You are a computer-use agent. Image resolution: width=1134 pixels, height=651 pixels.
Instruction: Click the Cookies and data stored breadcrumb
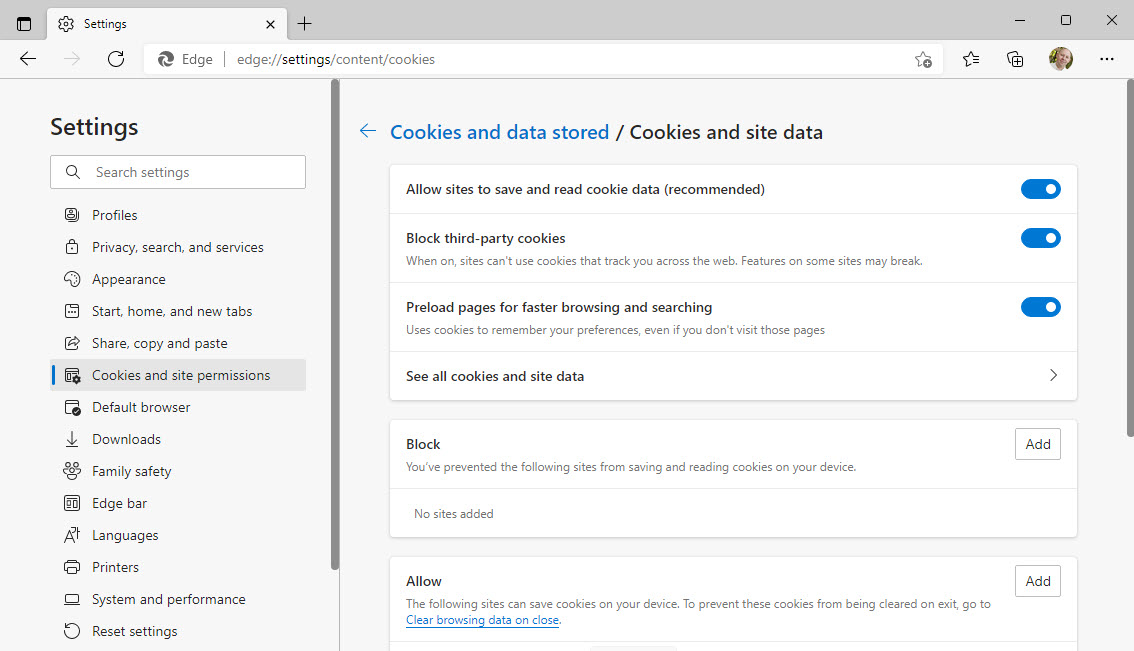pyautogui.click(x=499, y=132)
